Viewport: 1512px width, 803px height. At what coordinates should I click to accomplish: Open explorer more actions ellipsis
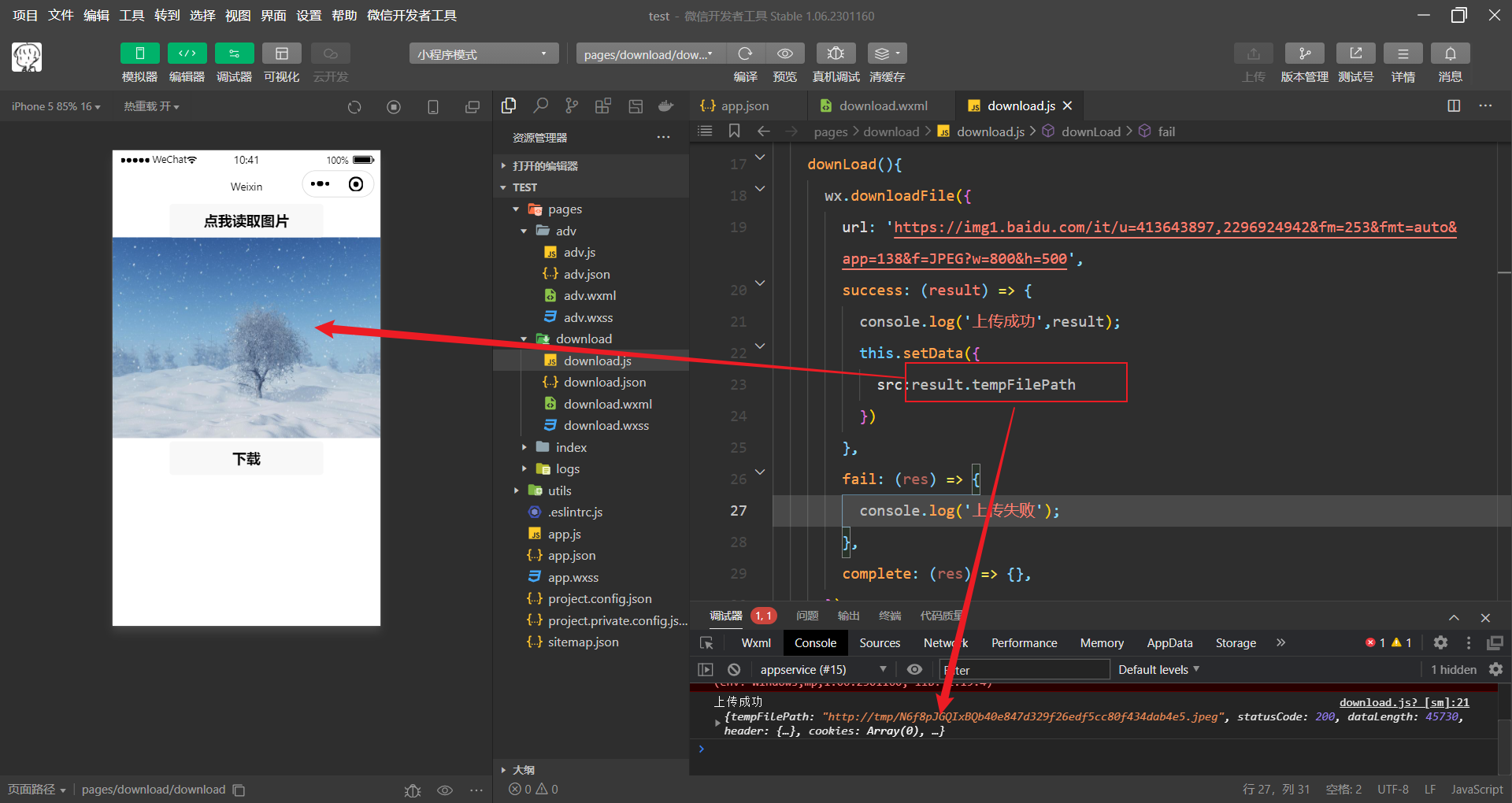[664, 138]
